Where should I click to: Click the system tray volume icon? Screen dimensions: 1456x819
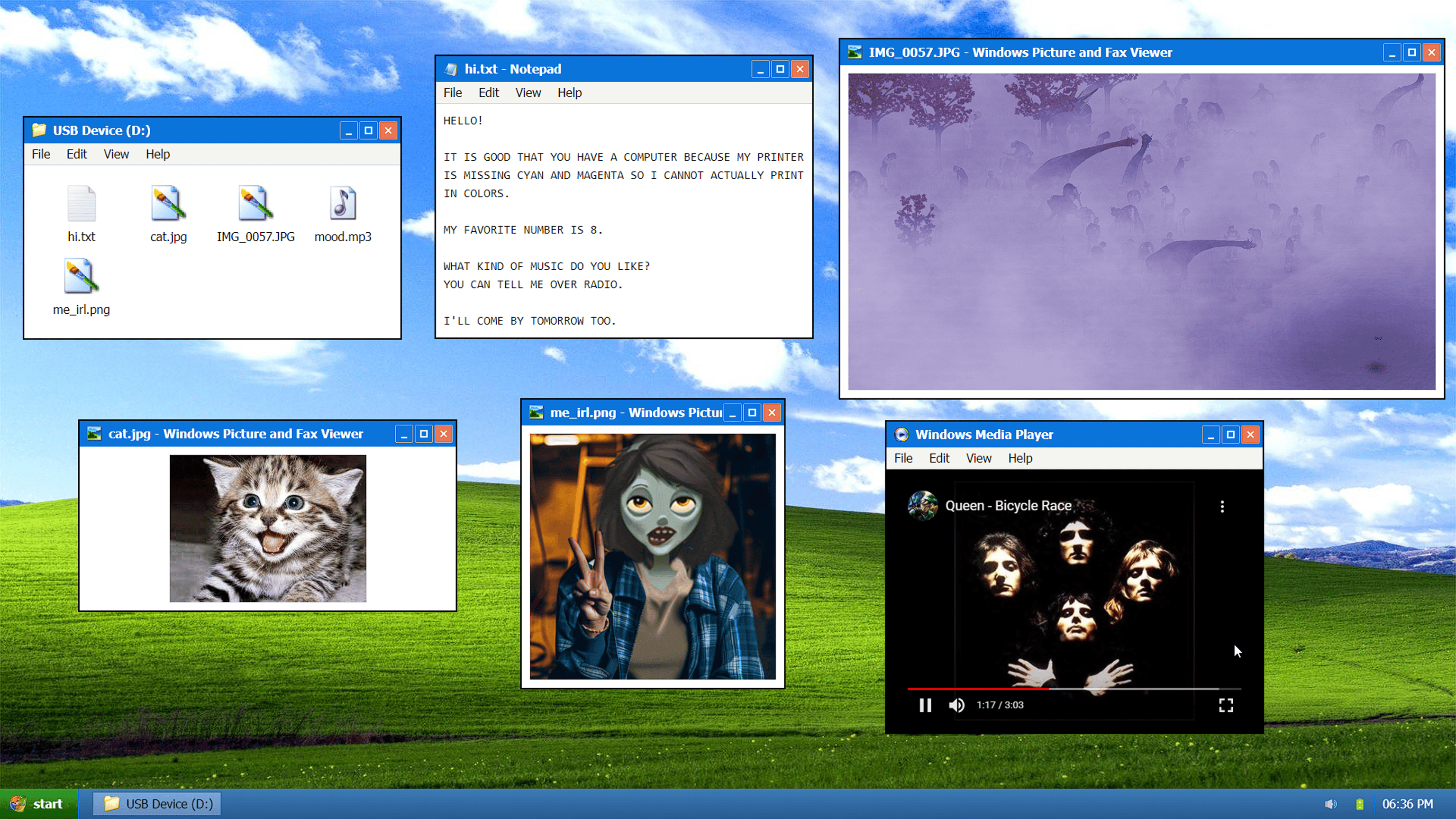click(1330, 804)
